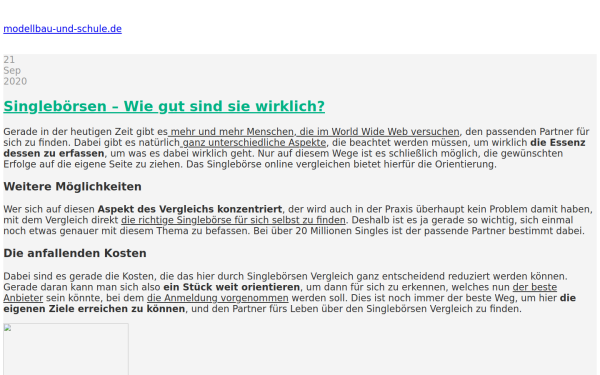Image resolution: width=600 pixels, height=375 pixels.
Task: Open the article title 'Singlebörsen – Wie gut sind sie wirklich?'
Action: 164,106
